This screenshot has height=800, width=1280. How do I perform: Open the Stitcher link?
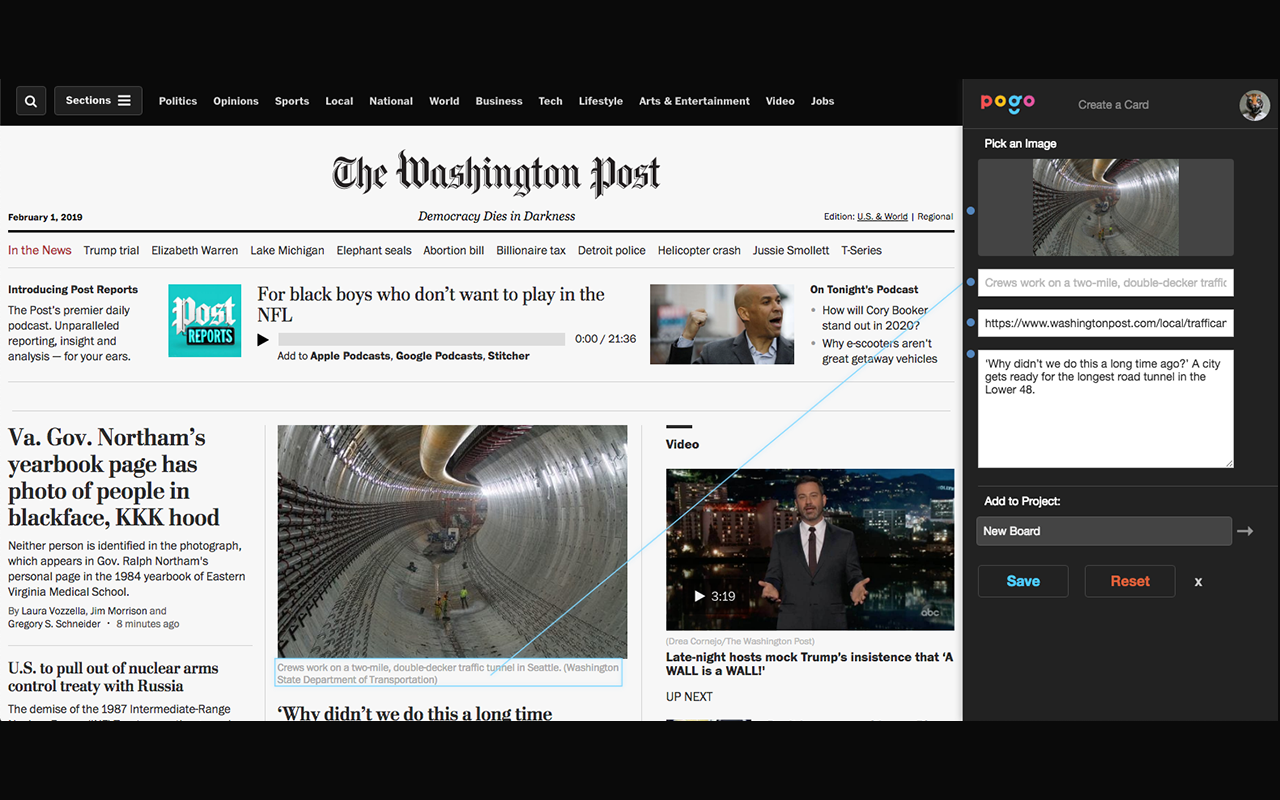[509, 356]
